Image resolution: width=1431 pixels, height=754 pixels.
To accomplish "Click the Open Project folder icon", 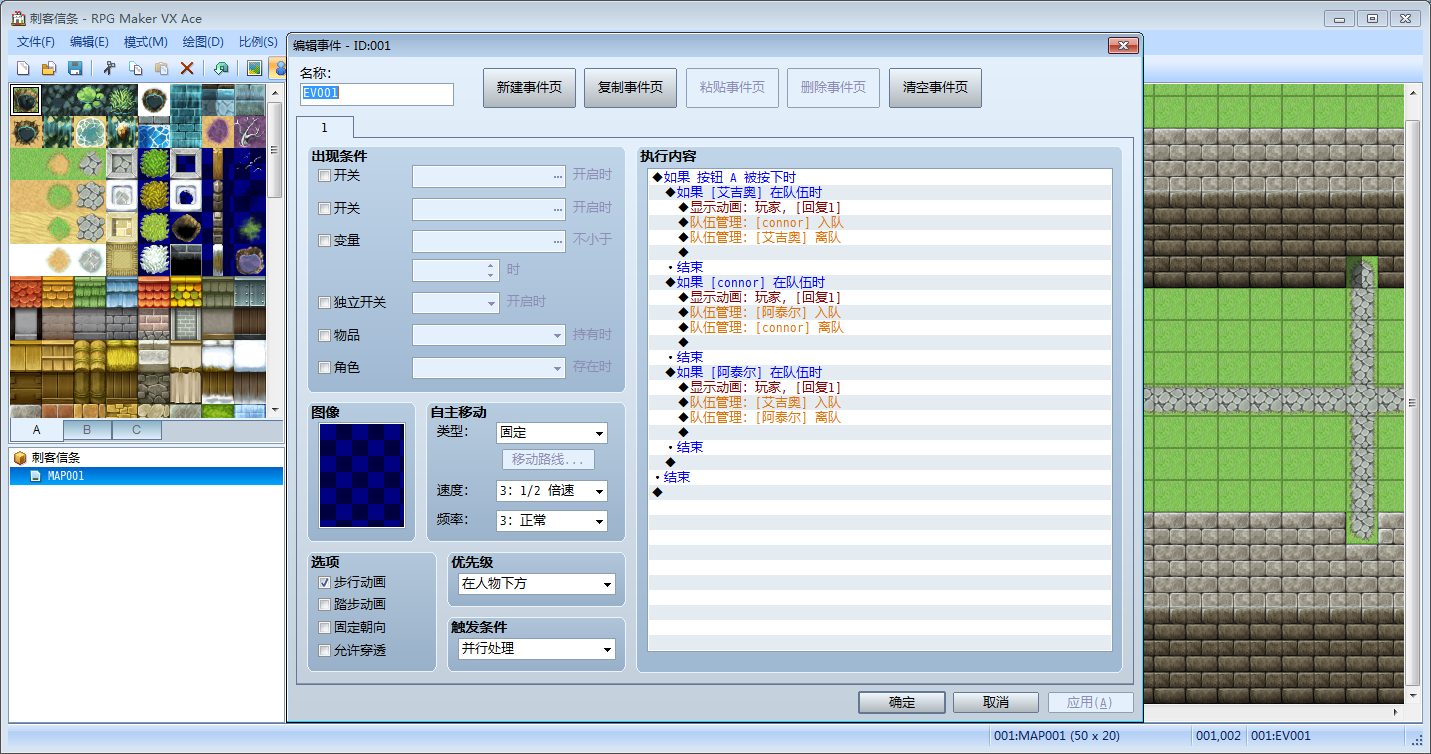I will (x=48, y=68).
